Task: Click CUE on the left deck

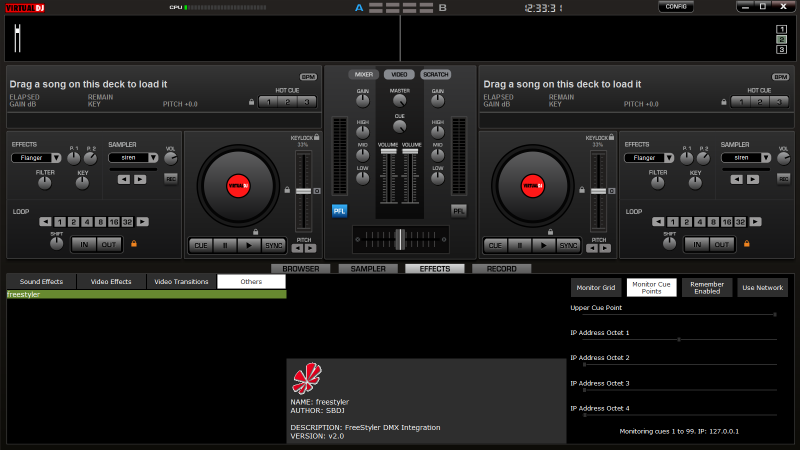Action: click(x=201, y=245)
